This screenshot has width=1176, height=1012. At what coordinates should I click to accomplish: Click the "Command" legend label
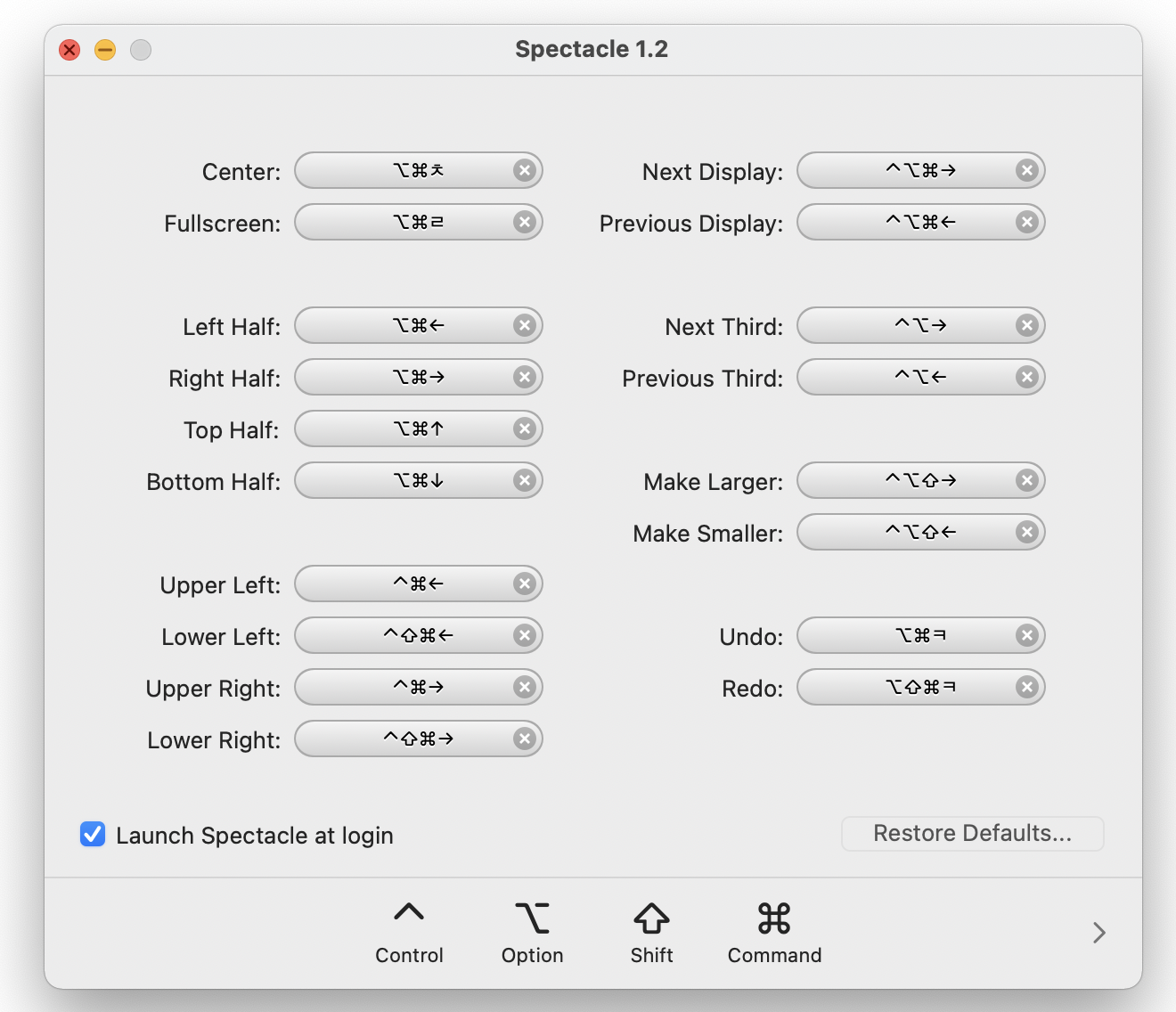774,955
